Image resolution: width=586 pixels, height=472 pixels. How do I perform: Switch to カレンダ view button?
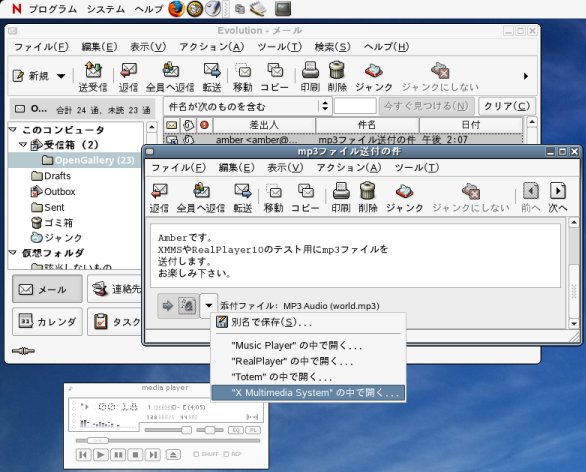point(47,322)
